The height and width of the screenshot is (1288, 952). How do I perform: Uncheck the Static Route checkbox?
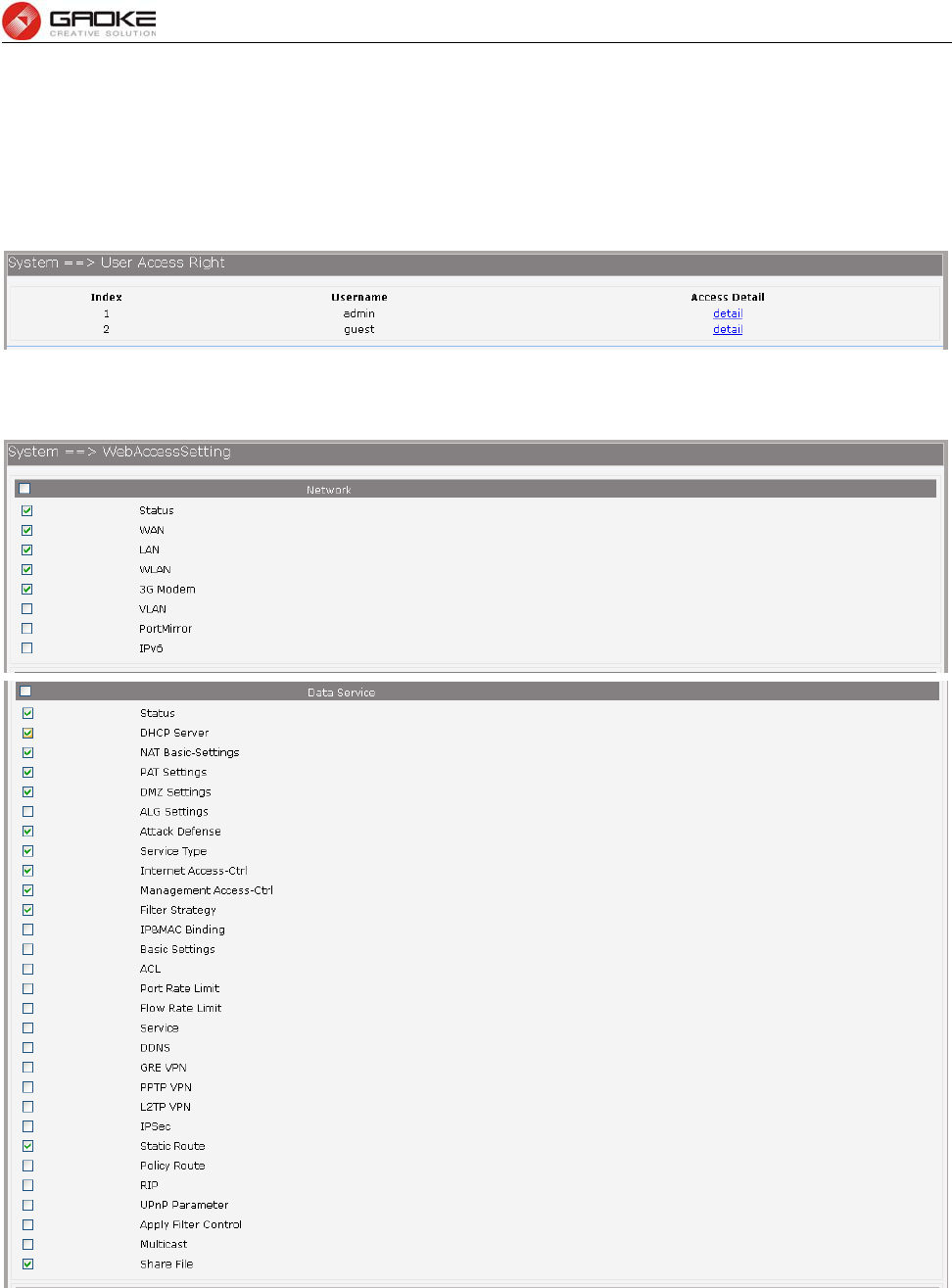click(28, 1146)
